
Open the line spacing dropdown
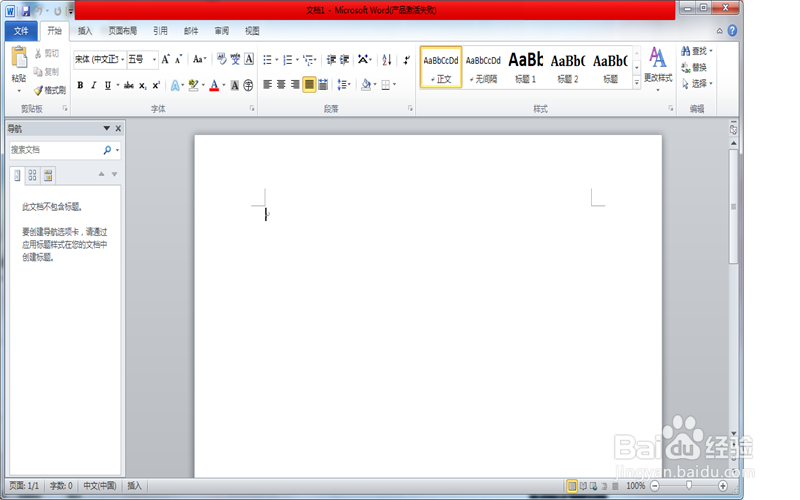(x=344, y=84)
